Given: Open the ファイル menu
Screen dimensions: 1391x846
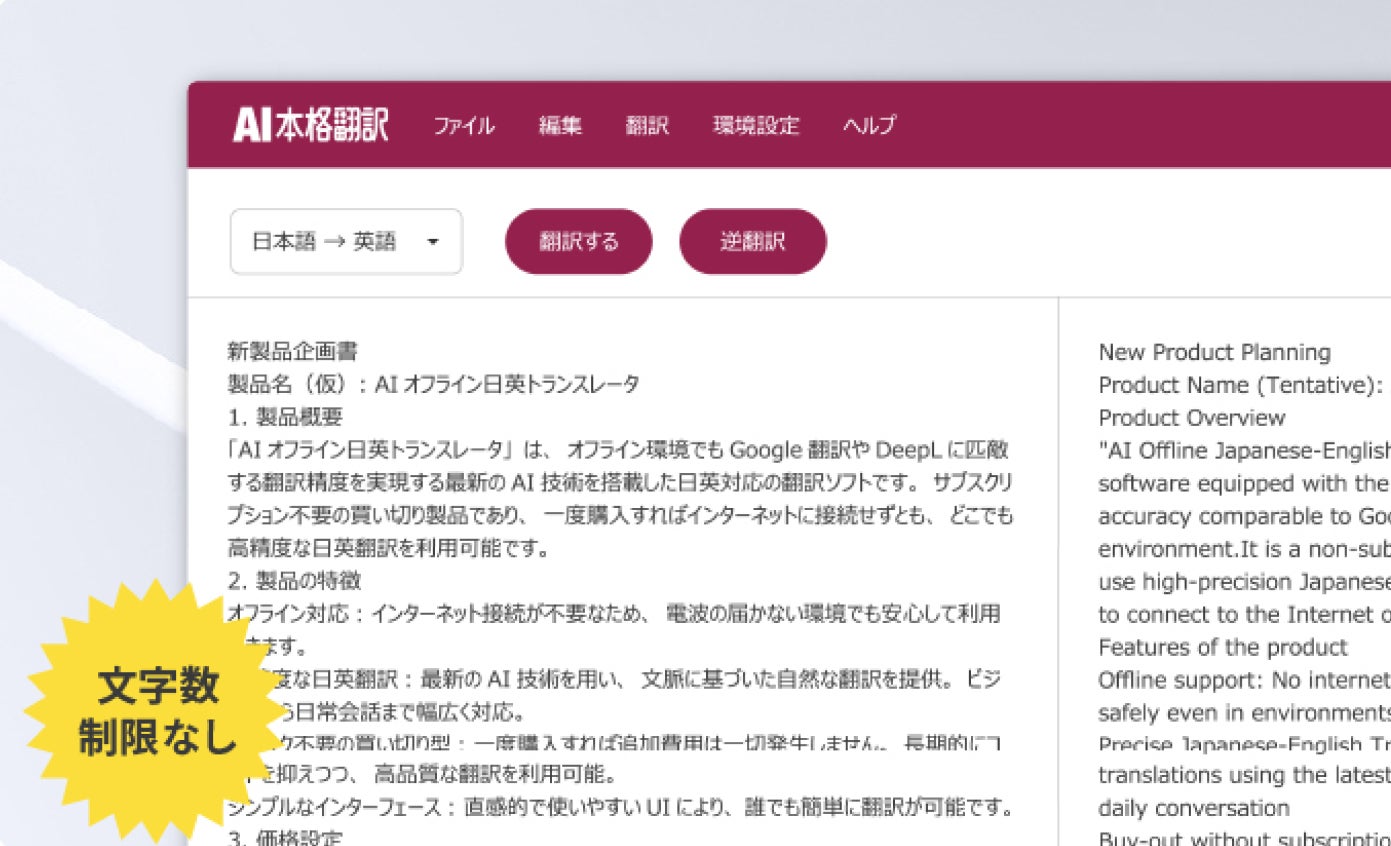Looking at the screenshot, I should pos(463,126).
